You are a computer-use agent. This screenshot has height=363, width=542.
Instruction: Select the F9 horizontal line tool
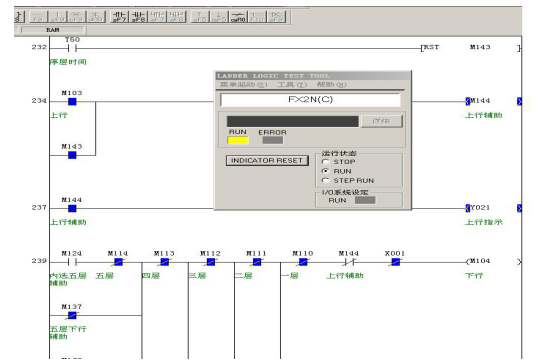(x=39, y=16)
